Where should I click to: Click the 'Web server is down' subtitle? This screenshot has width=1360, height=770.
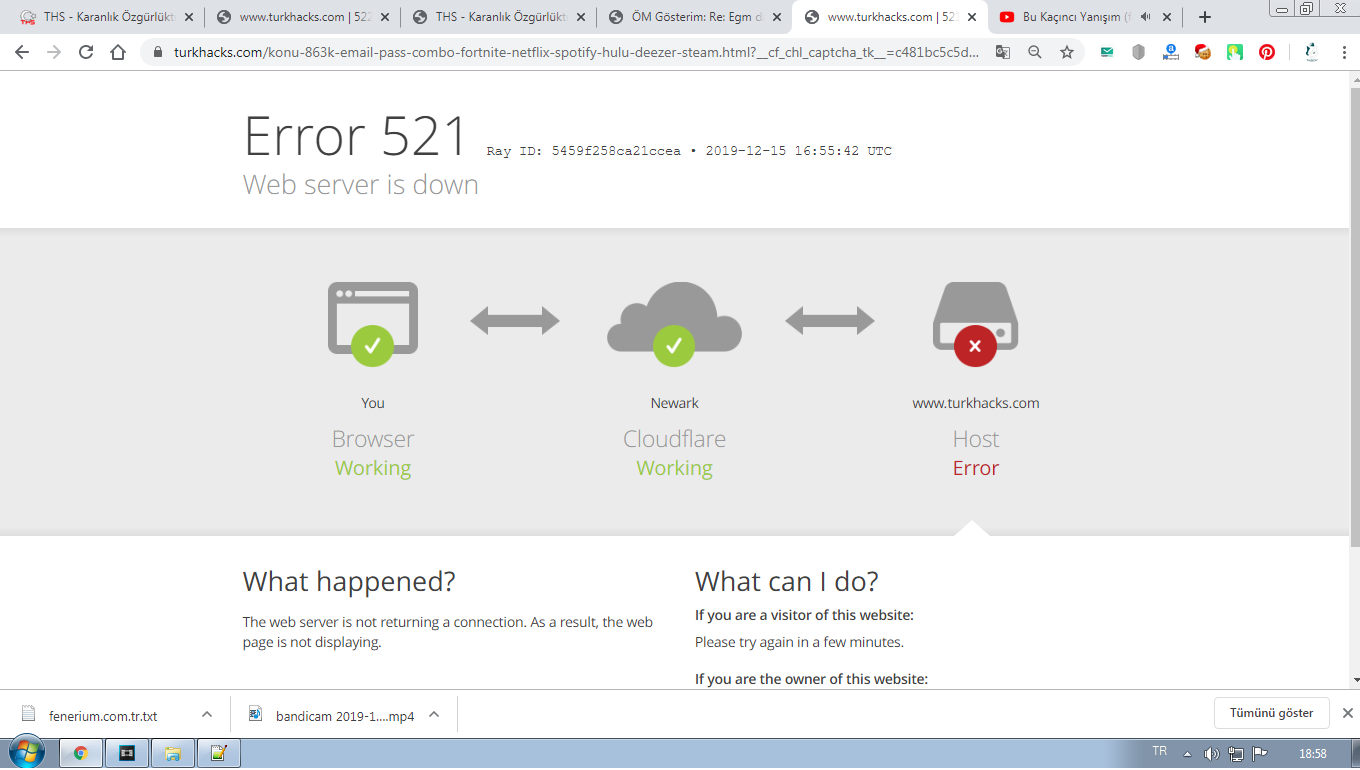(x=361, y=185)
